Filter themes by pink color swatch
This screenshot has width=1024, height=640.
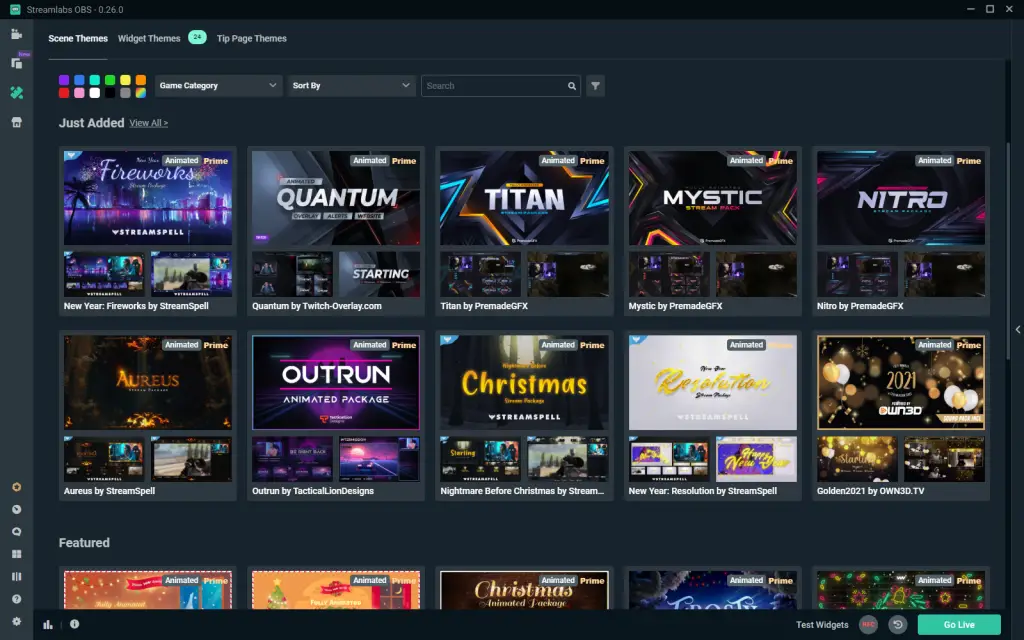click(x=79, y=93)
